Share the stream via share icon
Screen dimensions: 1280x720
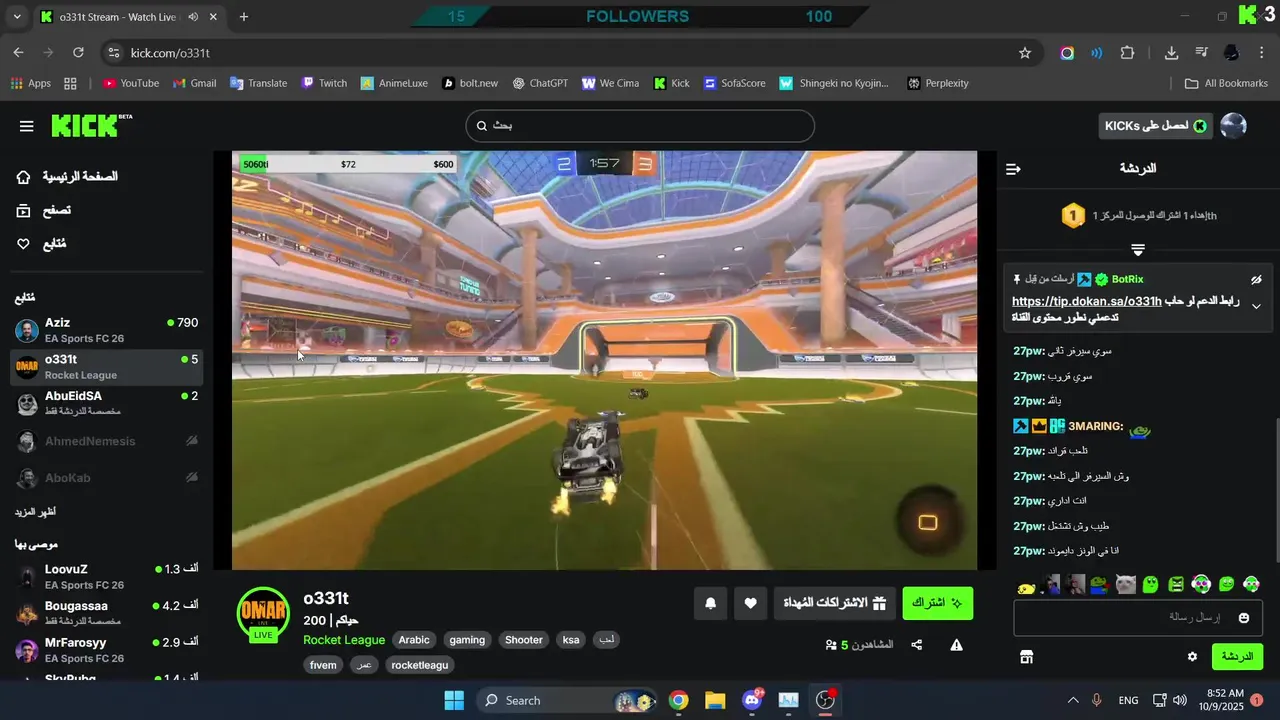pos(917,645)
